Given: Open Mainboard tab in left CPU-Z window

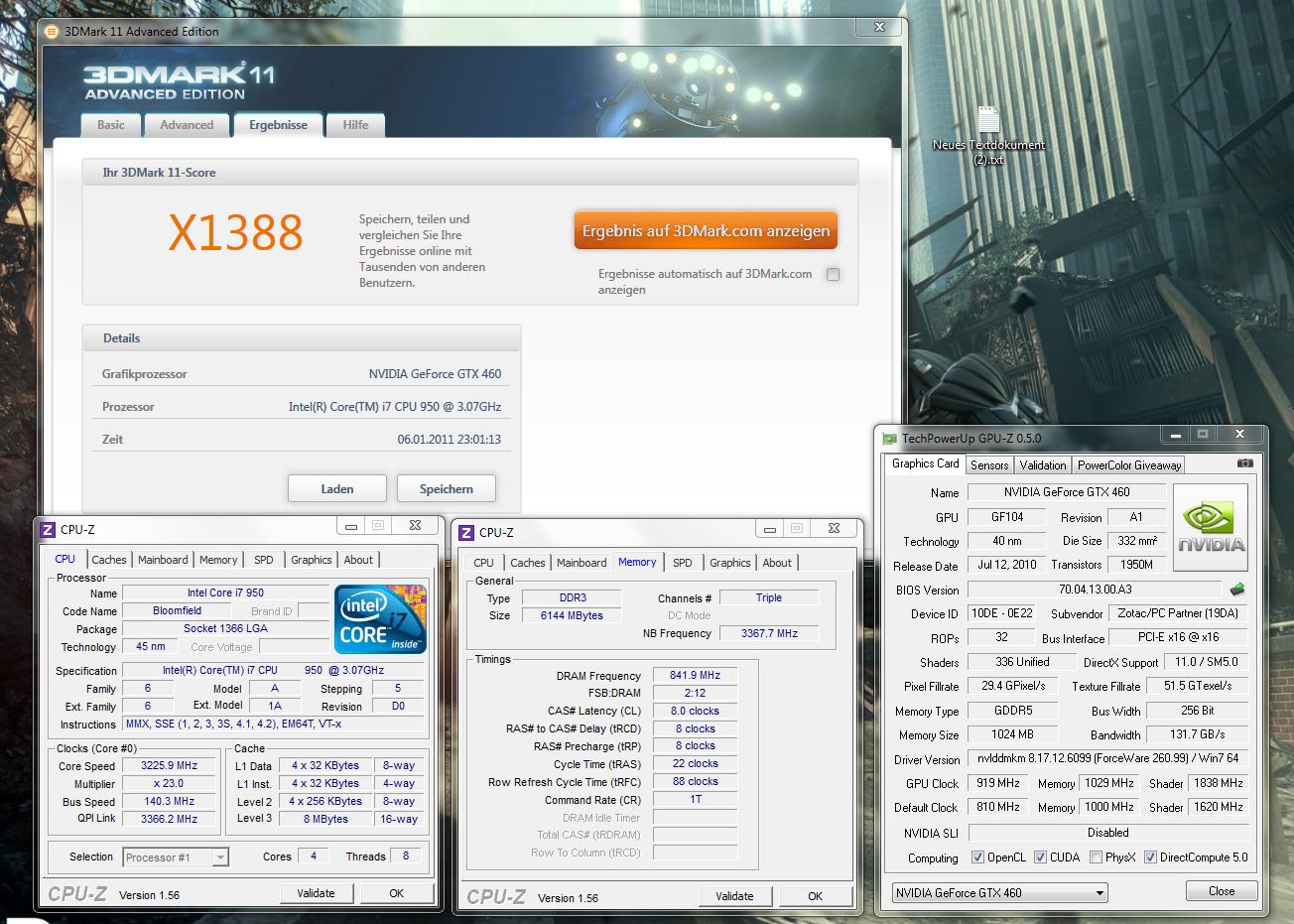Looking at the screenshot, I should (163, 560).
